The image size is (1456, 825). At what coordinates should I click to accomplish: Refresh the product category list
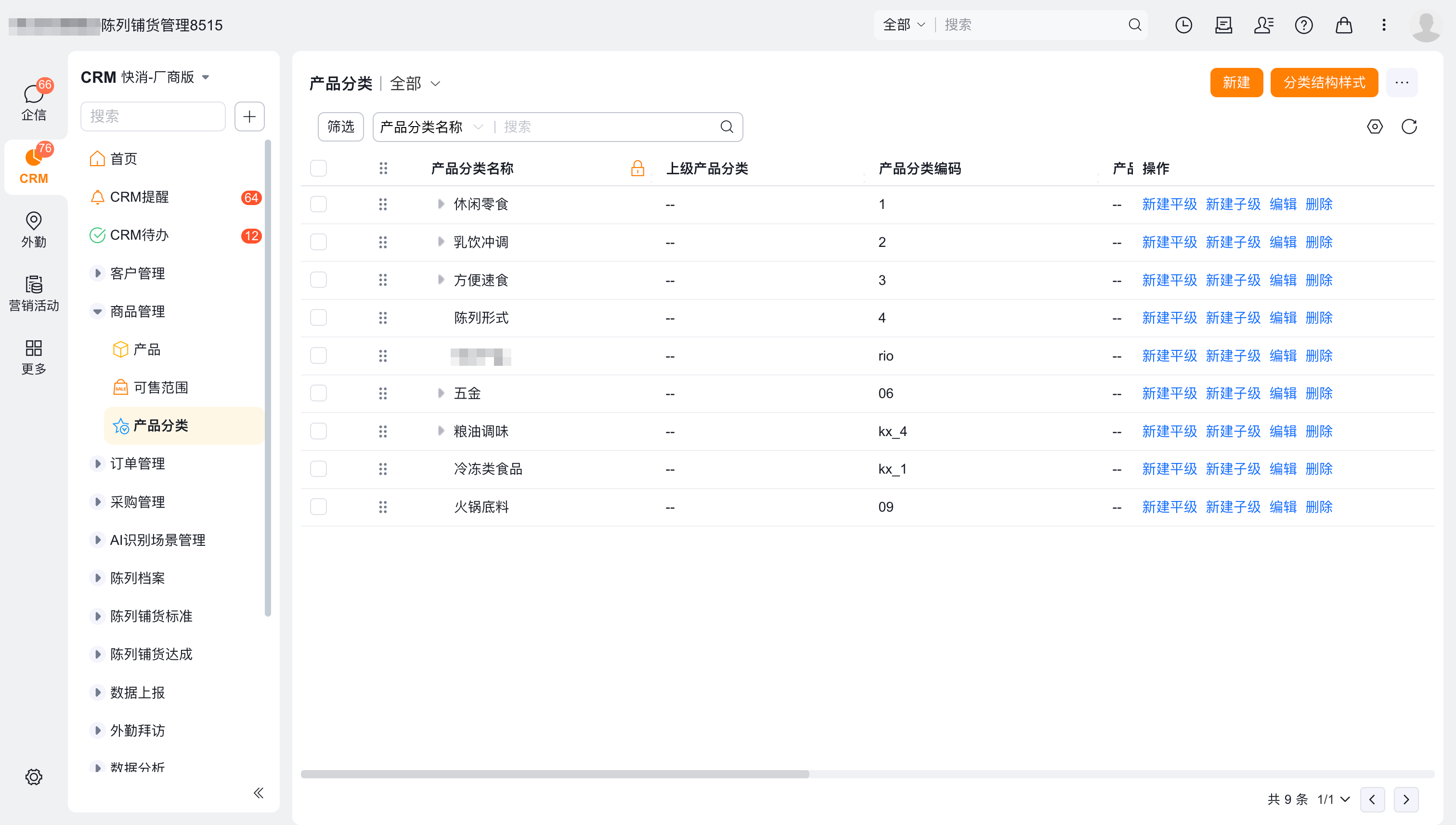1409,127
